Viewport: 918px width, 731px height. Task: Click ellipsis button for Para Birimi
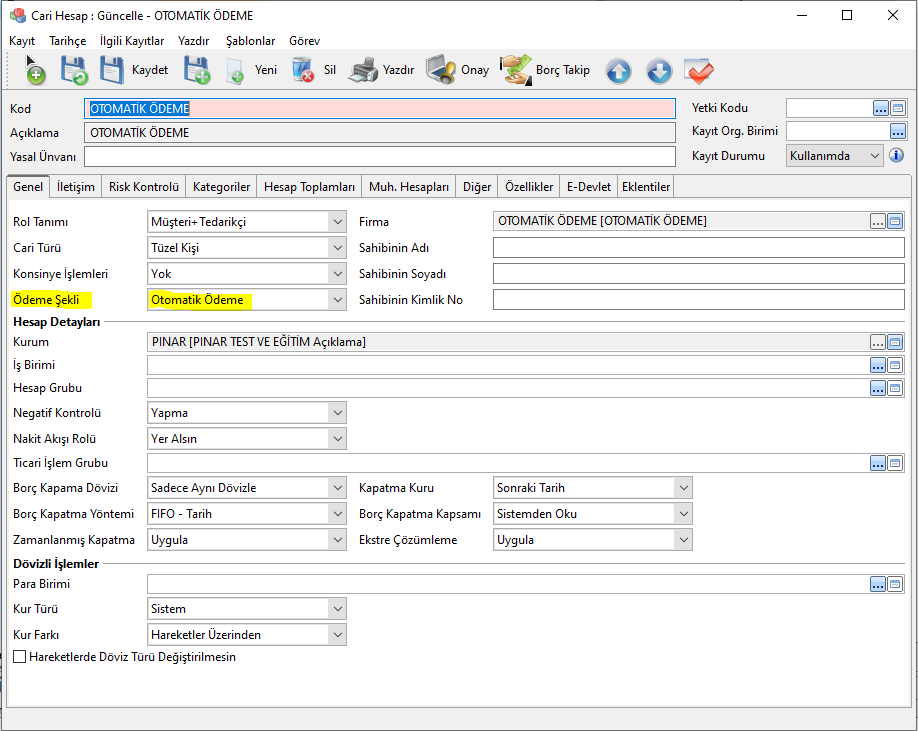pyautogui.click(x=878, y=584)
